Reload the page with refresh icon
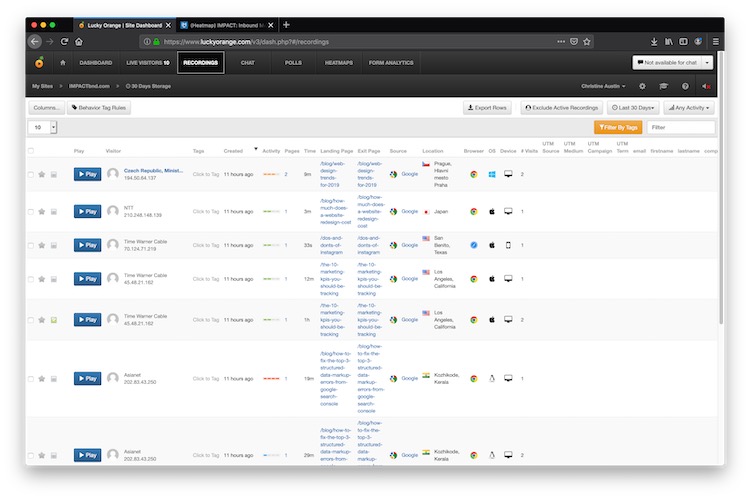 pyautogui.click(x=65, y=42)
